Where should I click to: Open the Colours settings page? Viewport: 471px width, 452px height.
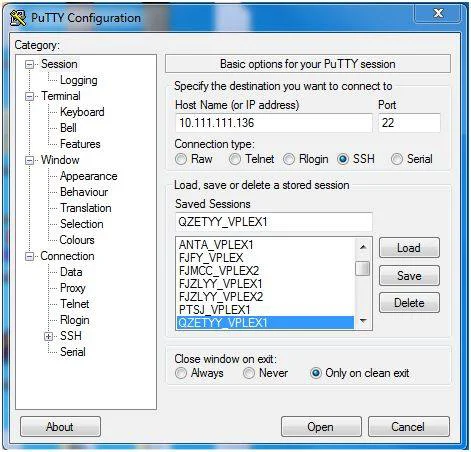[77, 240]
